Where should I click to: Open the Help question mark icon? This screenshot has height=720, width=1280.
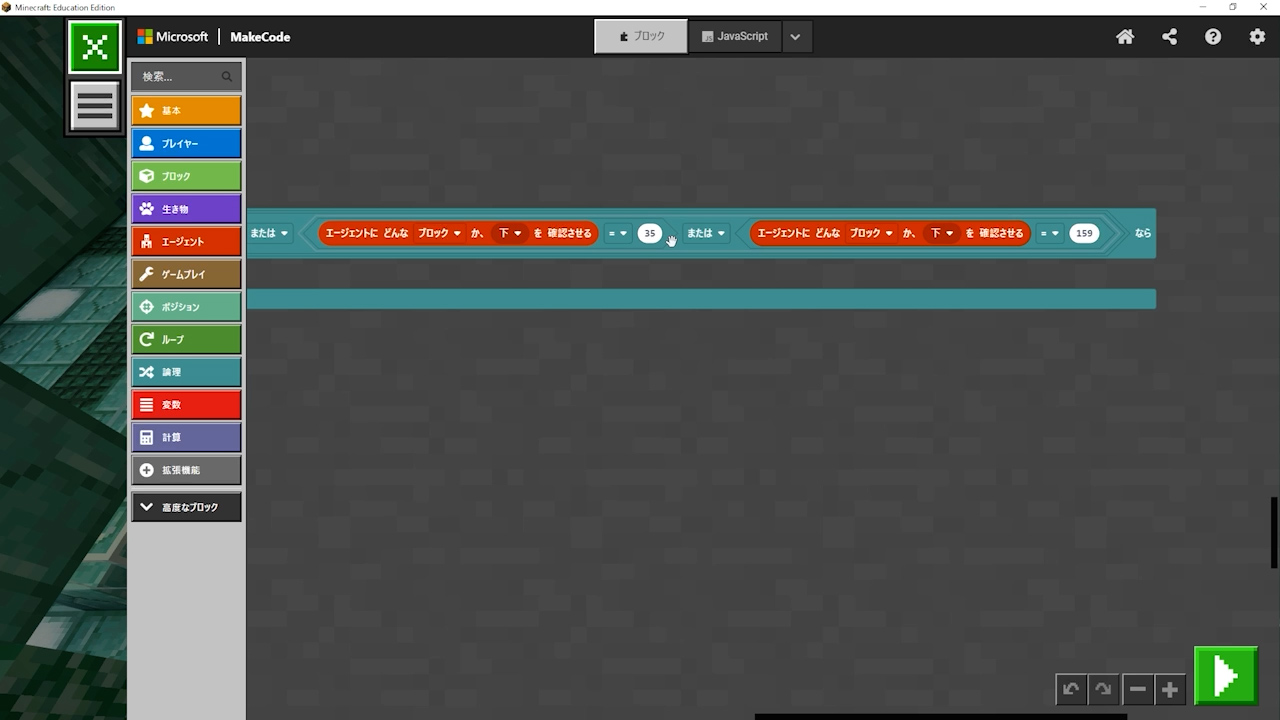click(x=1213, y=37)
